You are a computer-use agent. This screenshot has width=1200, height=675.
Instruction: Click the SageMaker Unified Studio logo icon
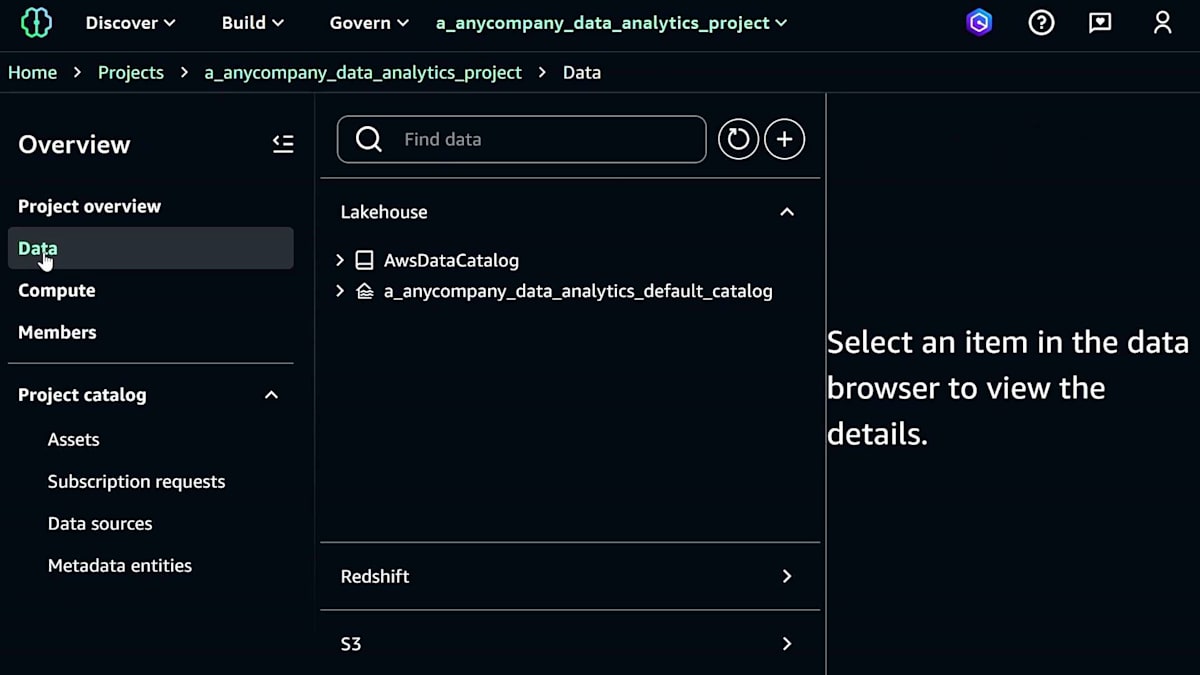pos(36,23)
